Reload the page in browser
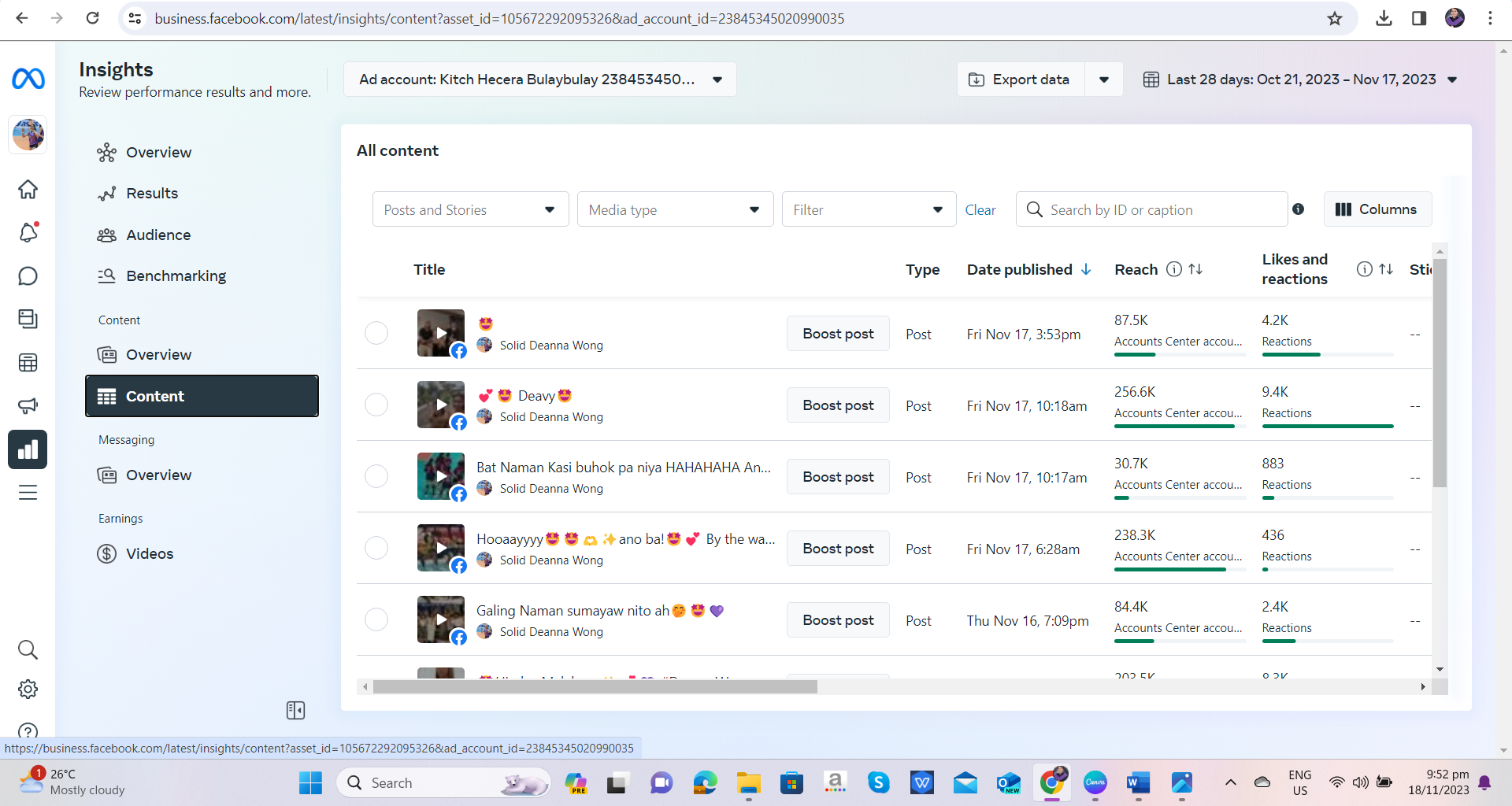1512x806 pixels. click(x=93, y=18)
